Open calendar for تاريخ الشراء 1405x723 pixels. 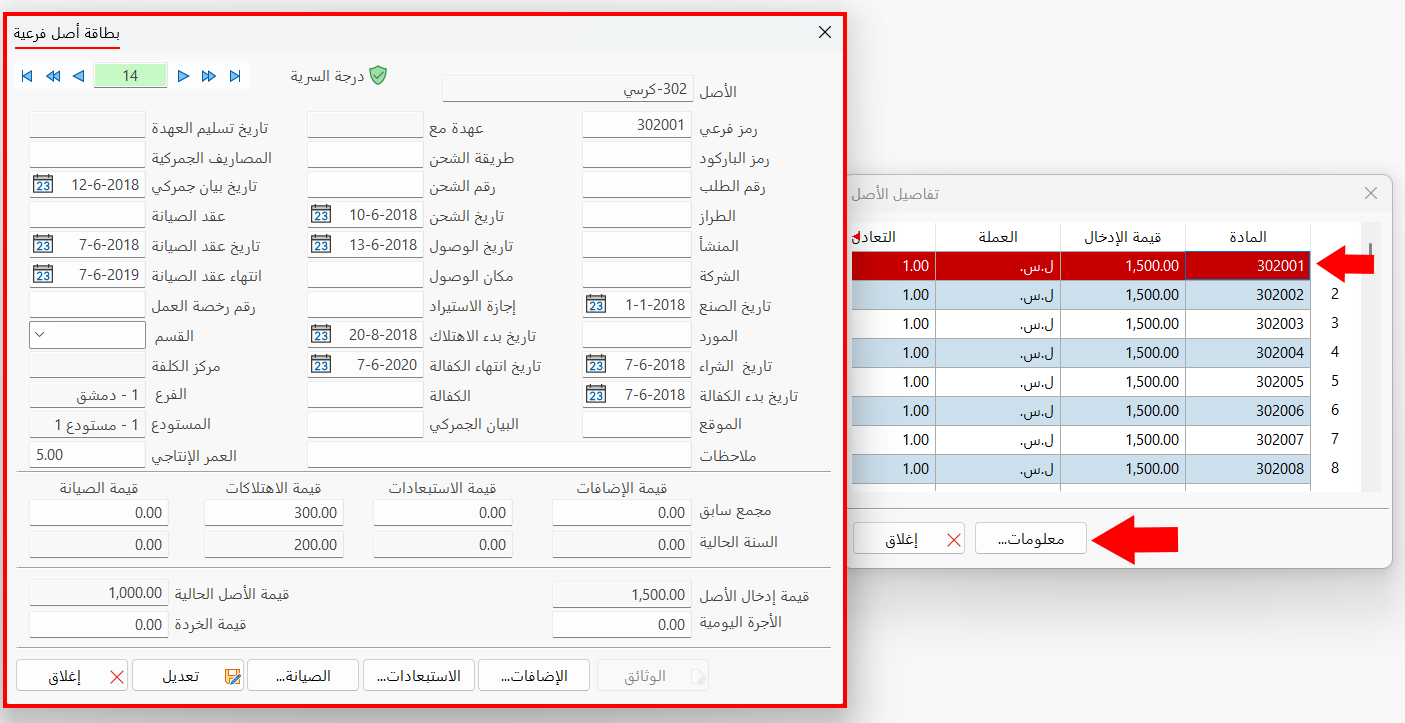click(595, 365)
